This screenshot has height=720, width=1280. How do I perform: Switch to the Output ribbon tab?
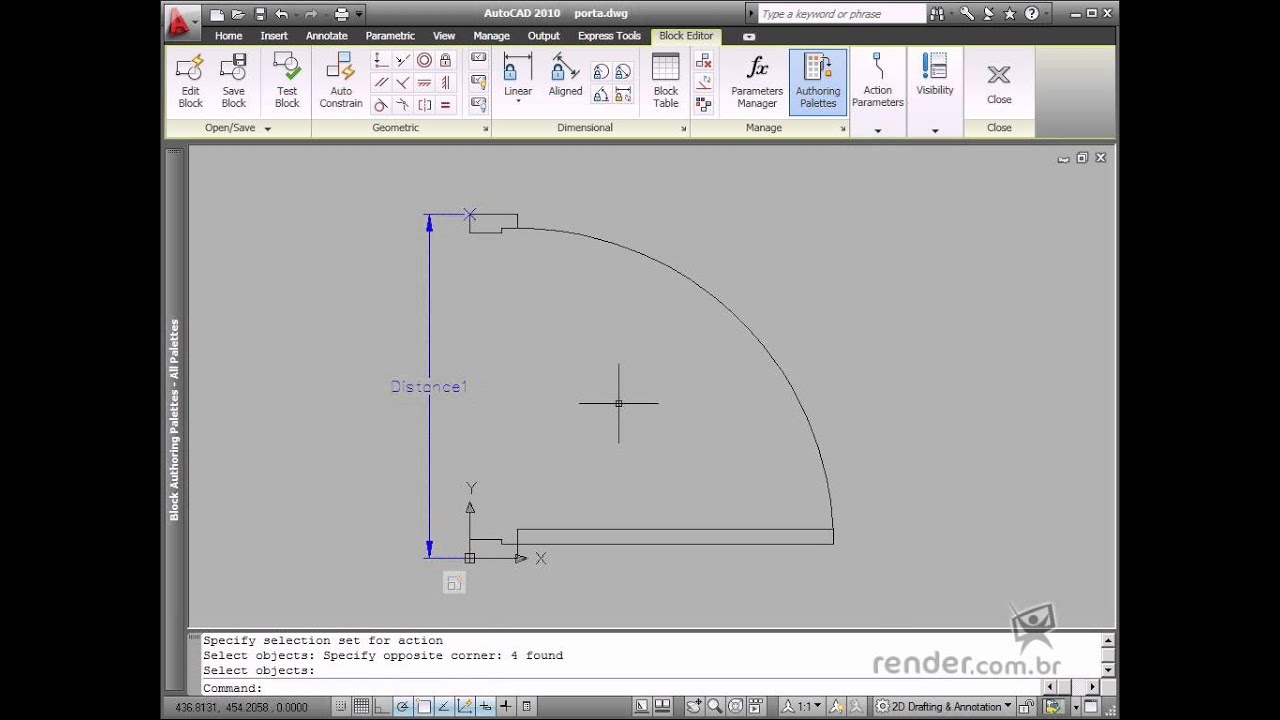(544, 36)
